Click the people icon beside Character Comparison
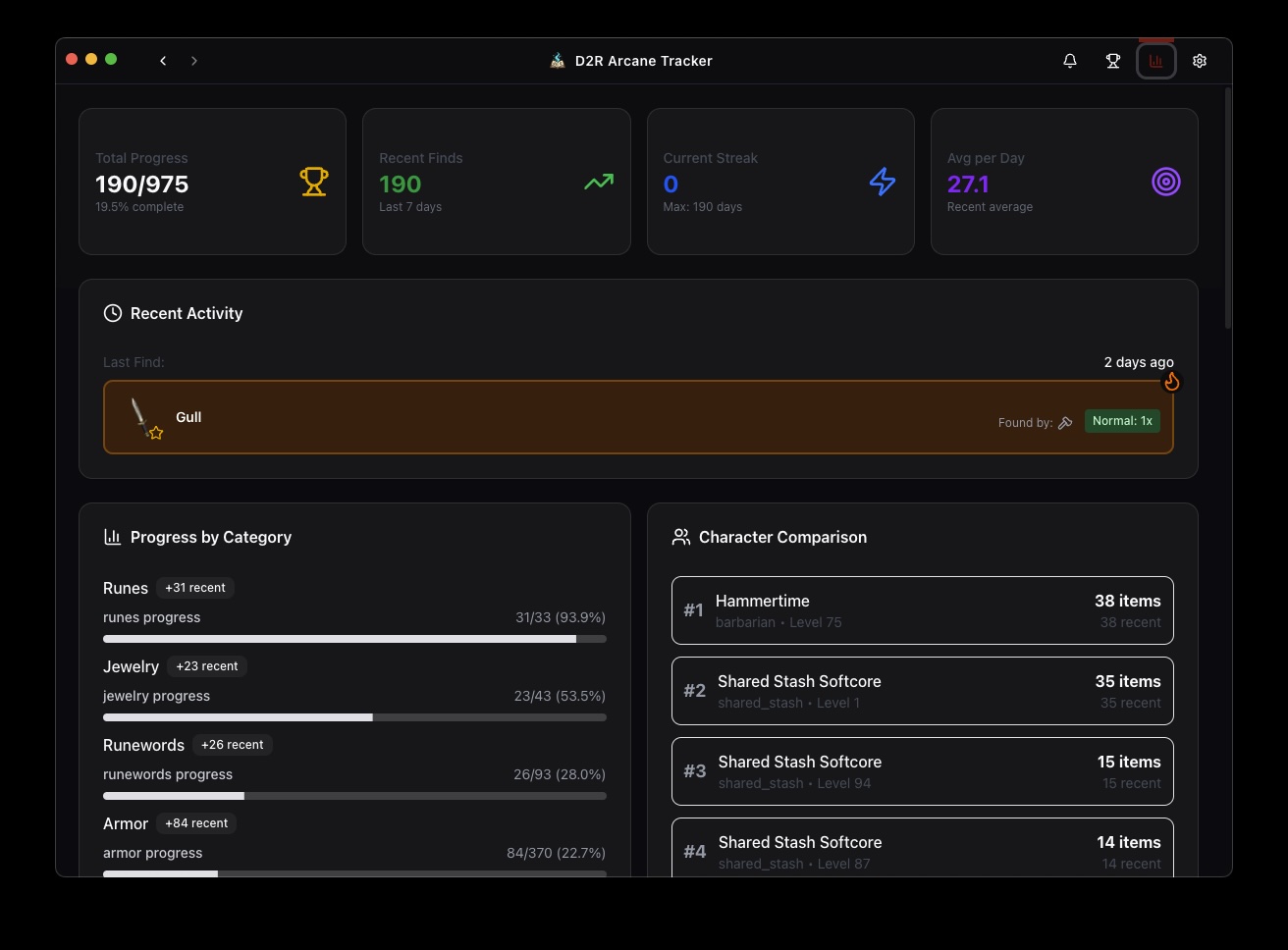The height and width of the screenshot is (950, 1288). pyautogui.click(x=680, y=537)
